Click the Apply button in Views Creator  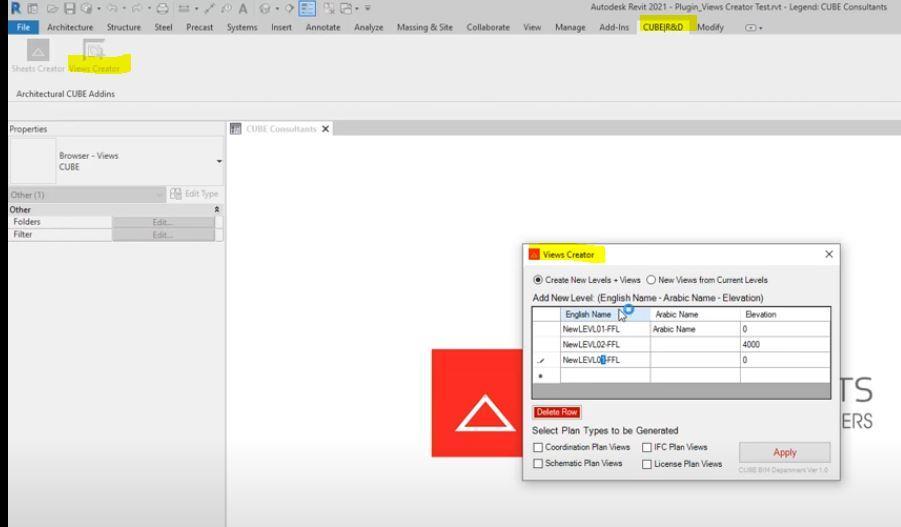point(784,452)
